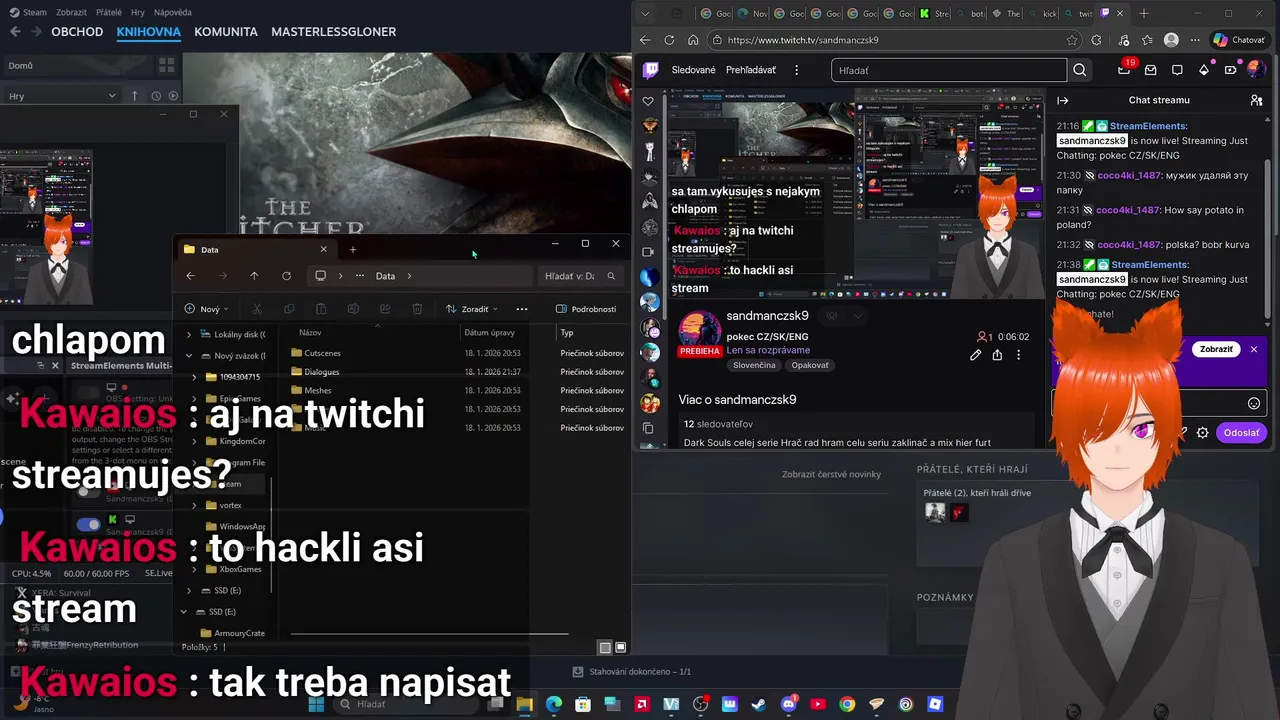Open Steam KNIHOVNA tab

[x=148, y=32]
